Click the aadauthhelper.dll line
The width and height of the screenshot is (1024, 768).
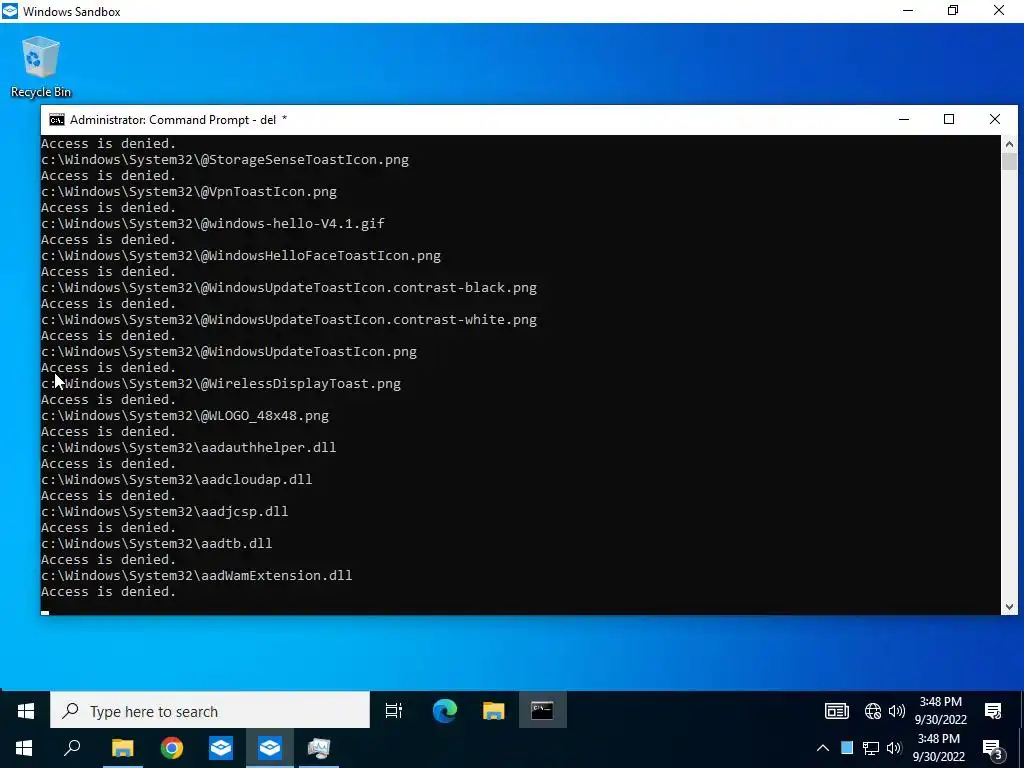[189, 447]
